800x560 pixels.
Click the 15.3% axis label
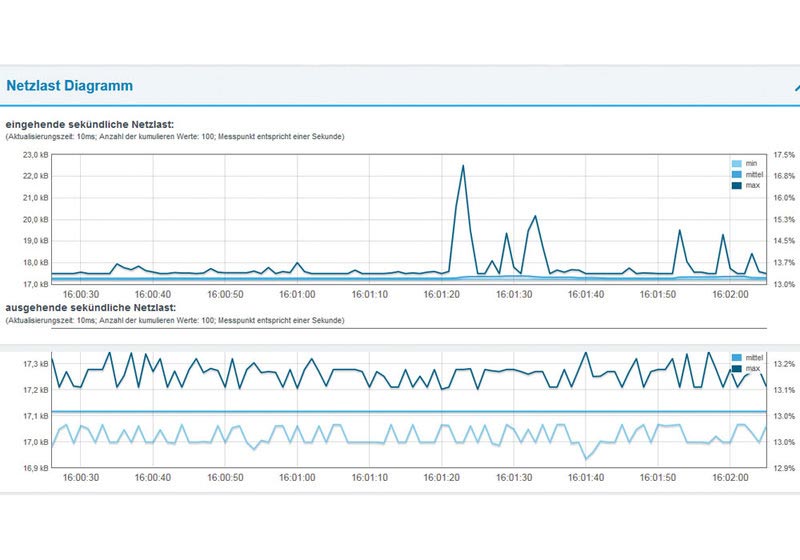(784, 220)
